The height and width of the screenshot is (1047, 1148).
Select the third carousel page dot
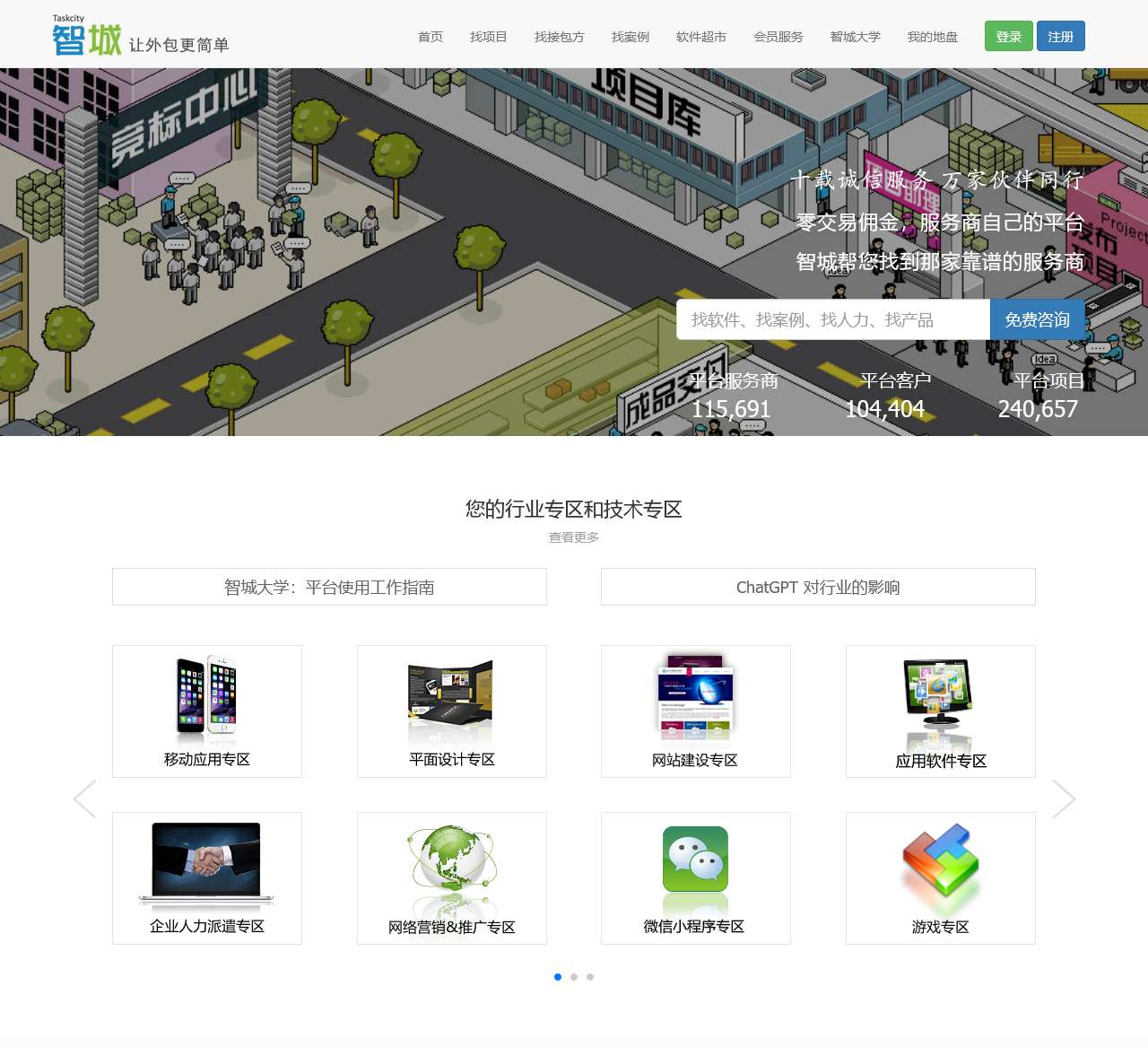pos(590,977)
